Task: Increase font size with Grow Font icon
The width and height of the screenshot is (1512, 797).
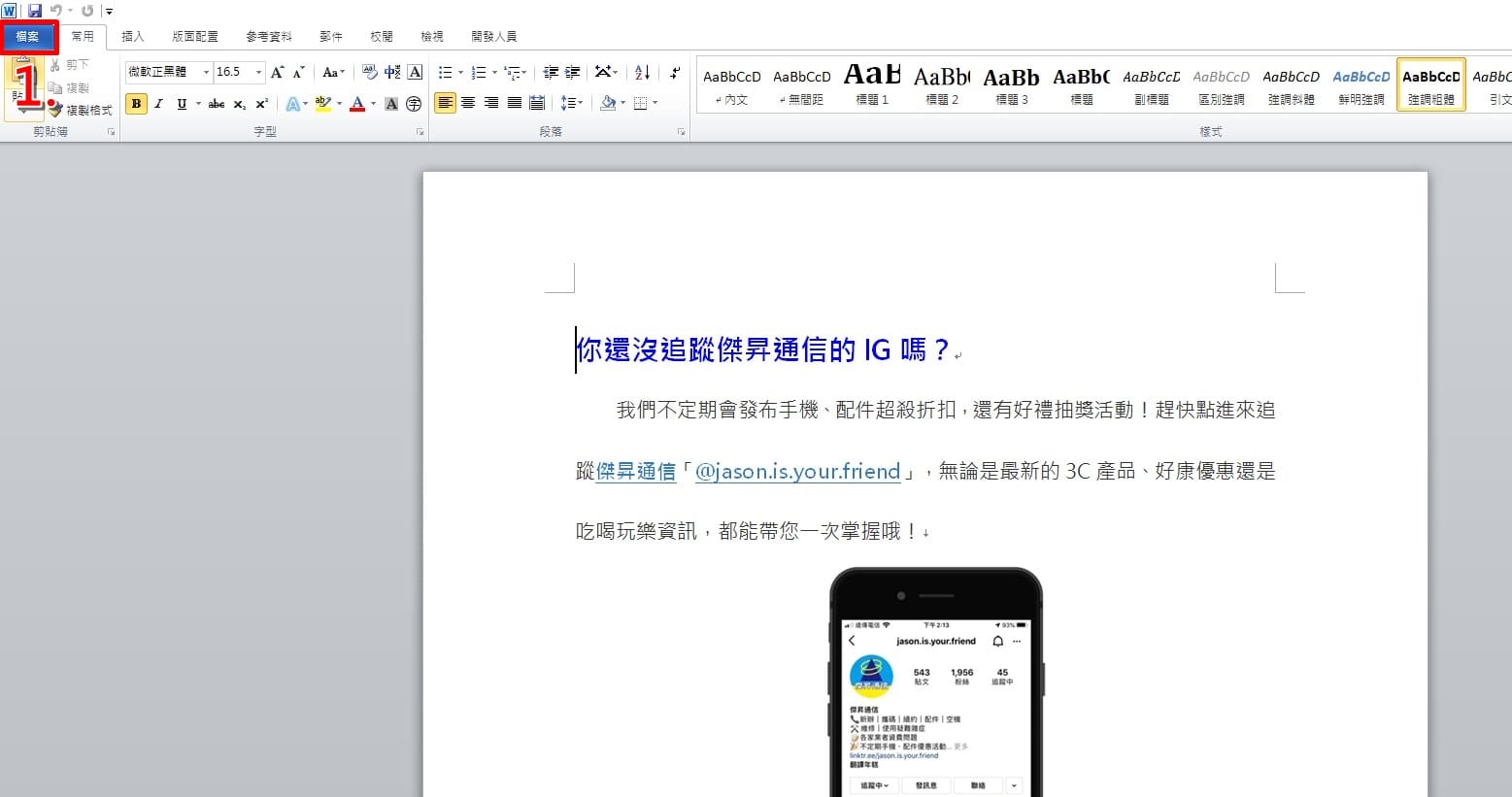Action: (278, 72)
